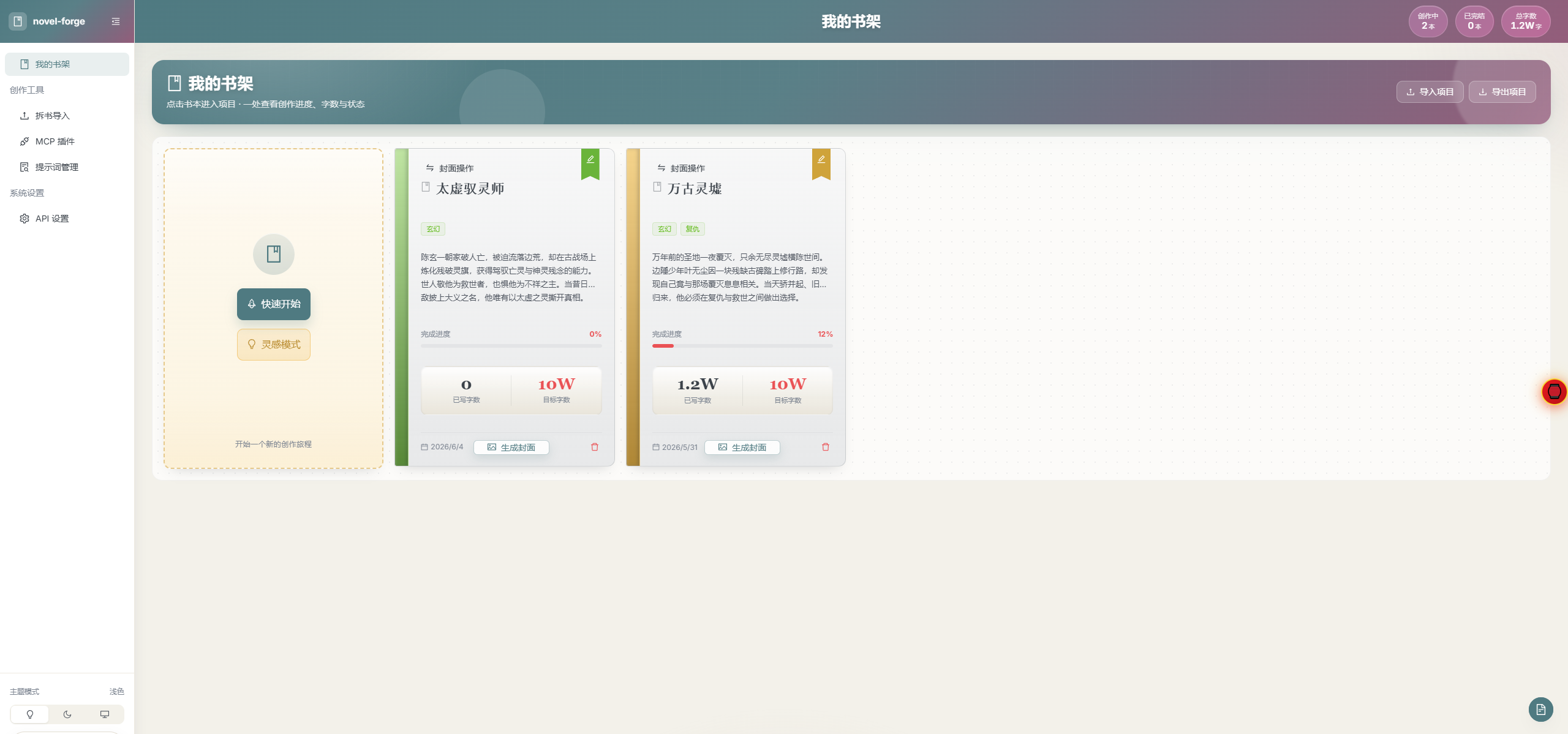Click 万古灵墟 progress bar
Image resolution: width=1568 pixels, height=734 pixels.
click(x=742, y=346)
